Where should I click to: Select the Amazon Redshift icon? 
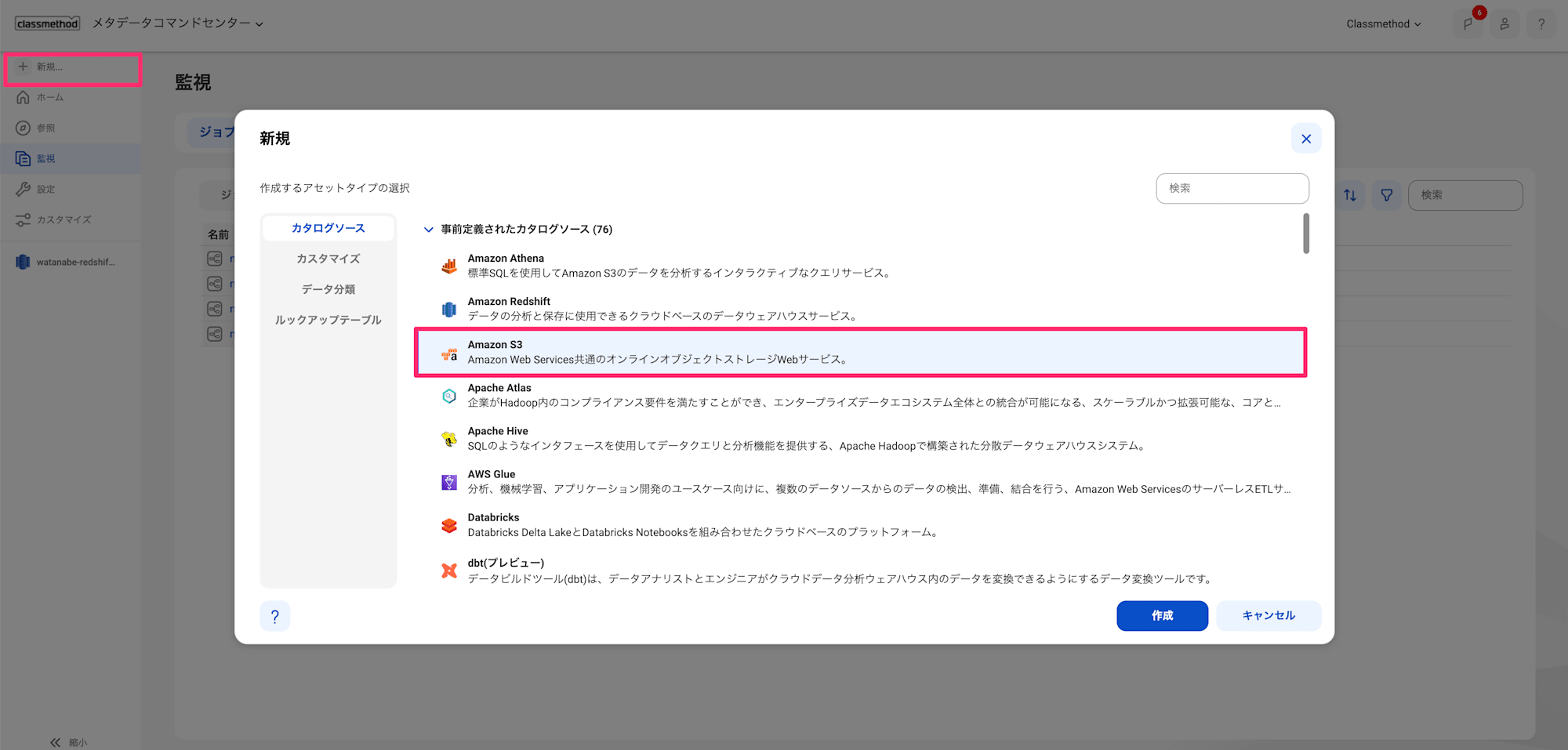(449, 310)
